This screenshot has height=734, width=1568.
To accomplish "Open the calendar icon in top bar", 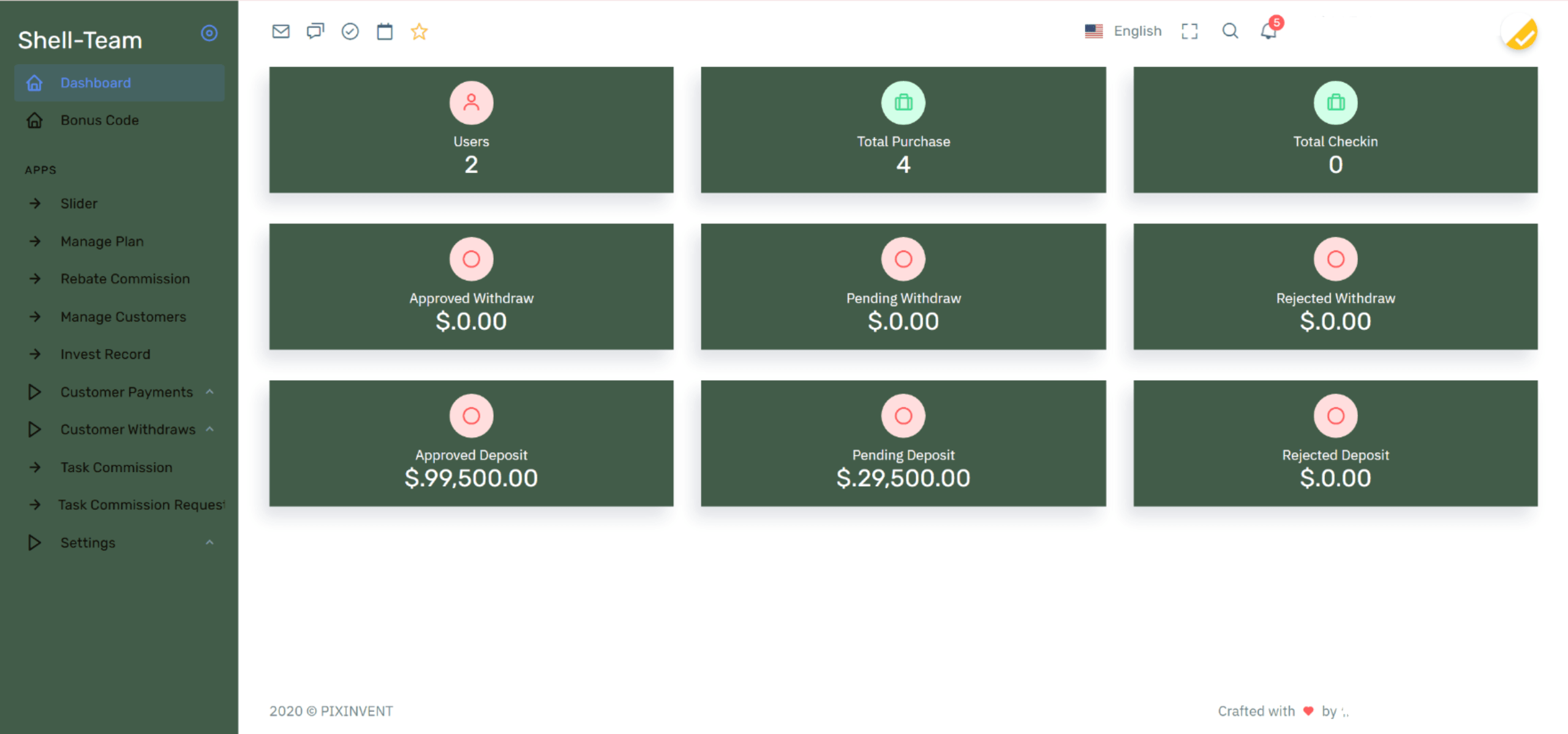I will [385, 31].
